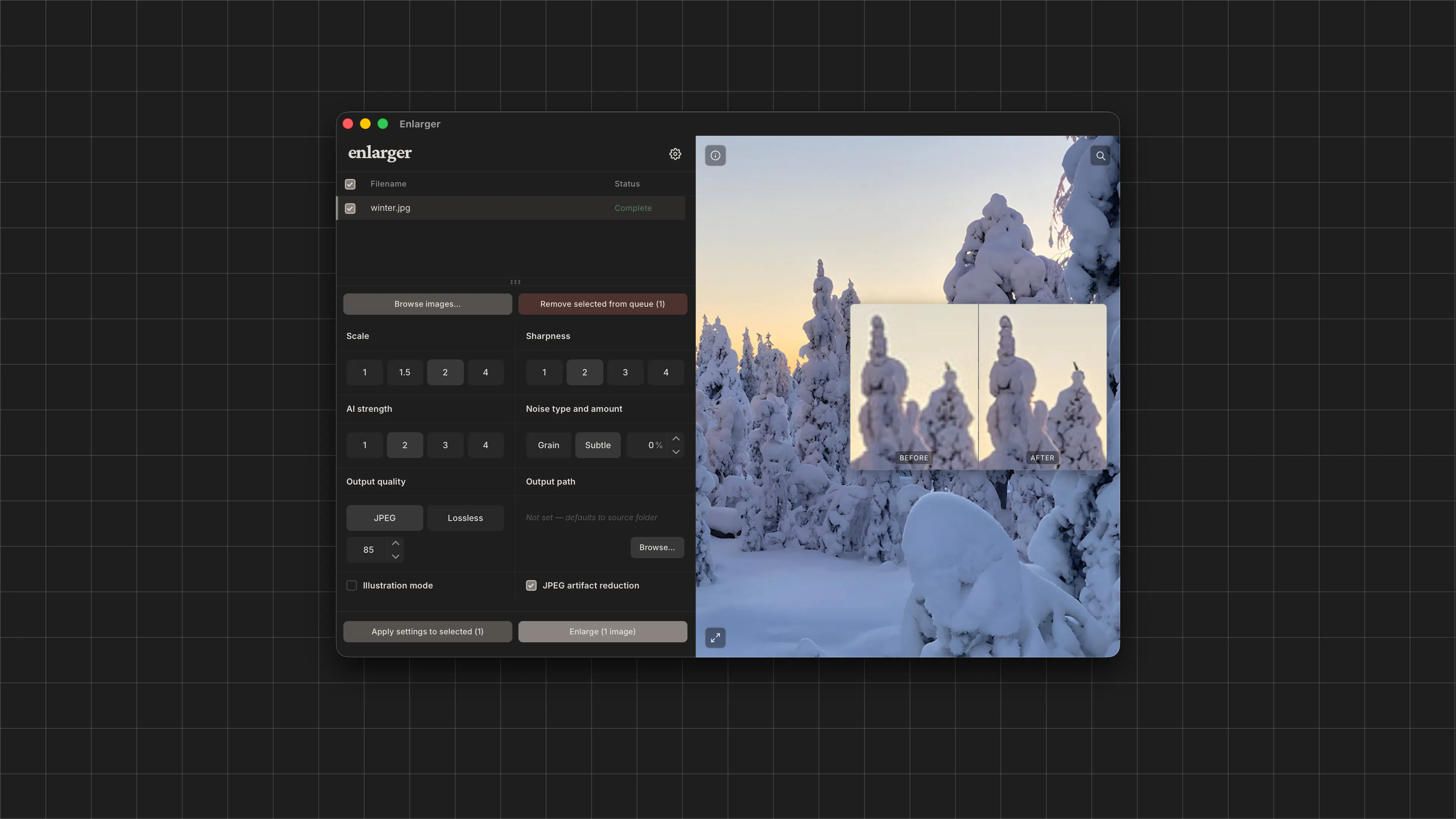This screenshot has height=819, width=1456.
Task: Choose Lossless output quality
Action: point(465,518)
